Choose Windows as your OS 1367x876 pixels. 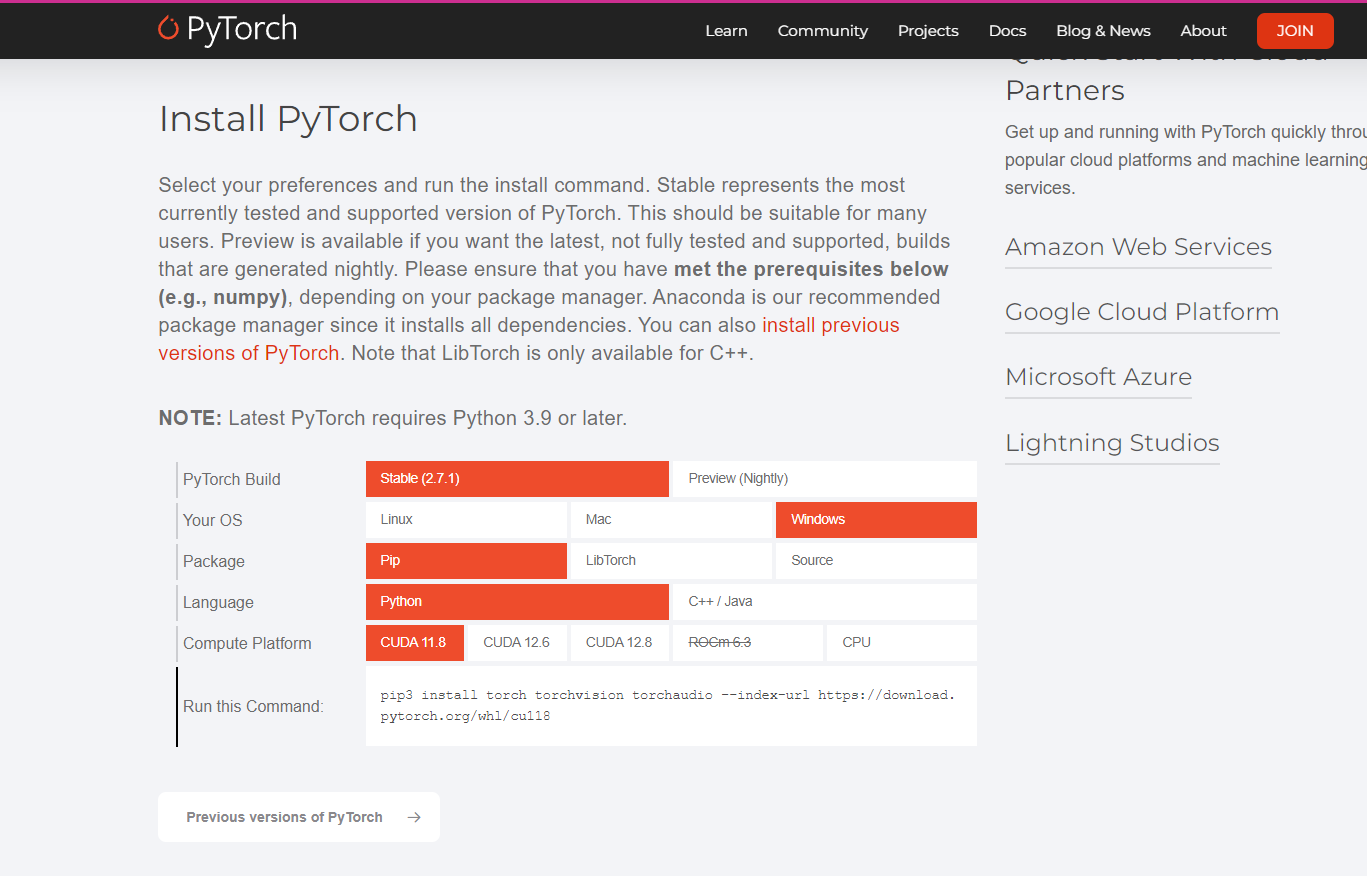[876, 520]
